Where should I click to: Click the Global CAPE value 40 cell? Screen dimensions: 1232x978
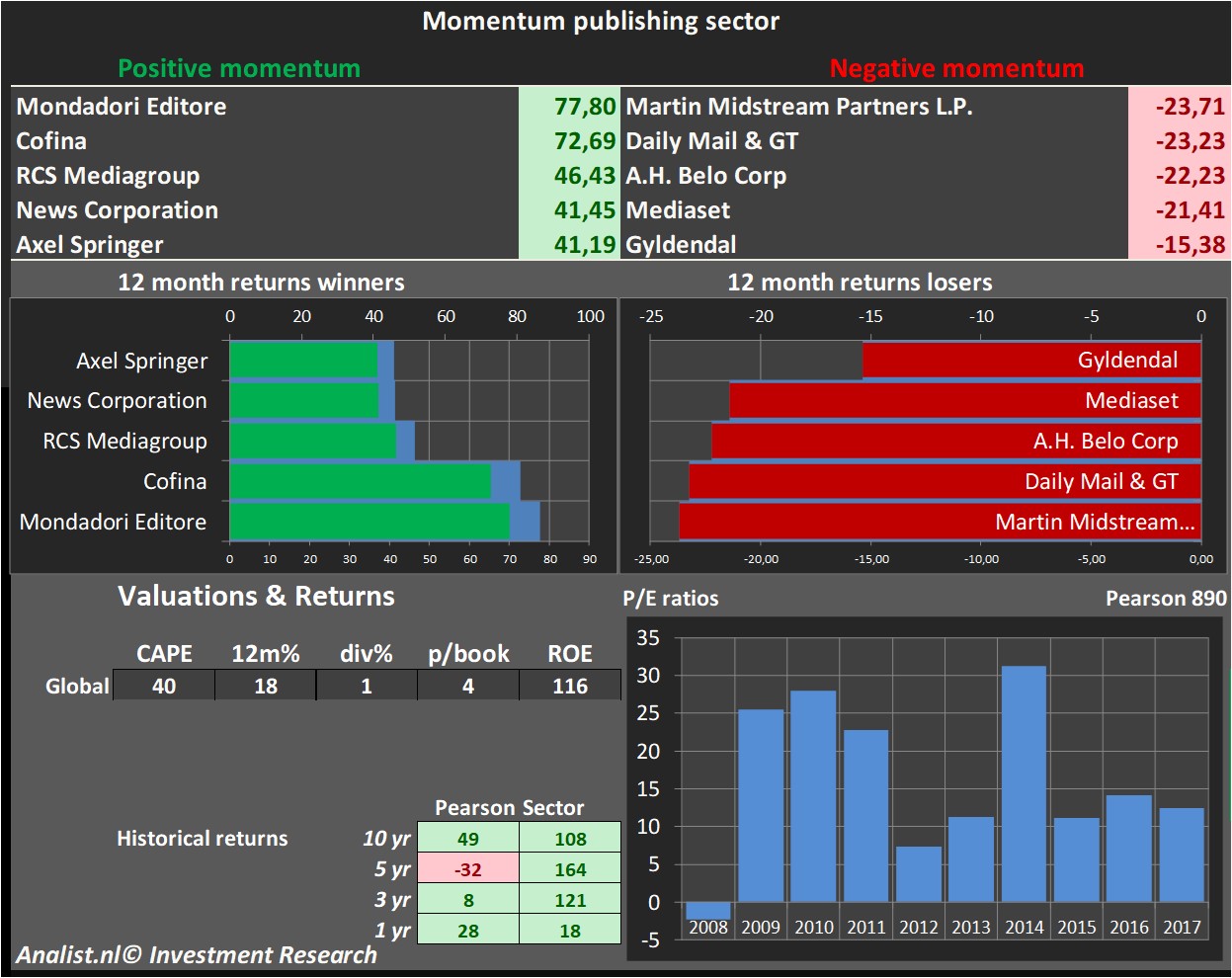[164, 686]
